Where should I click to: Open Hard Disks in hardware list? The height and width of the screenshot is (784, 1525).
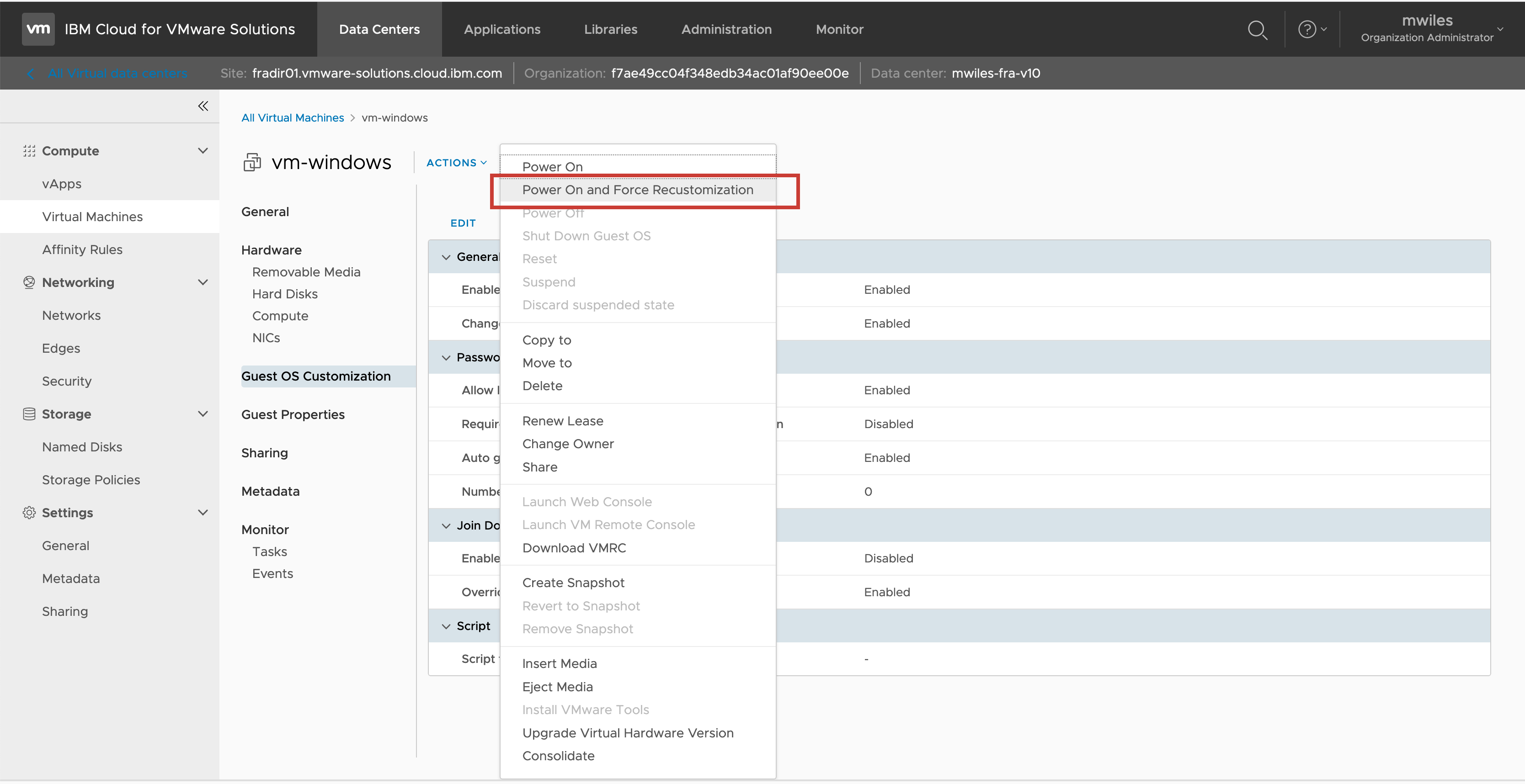284,294
